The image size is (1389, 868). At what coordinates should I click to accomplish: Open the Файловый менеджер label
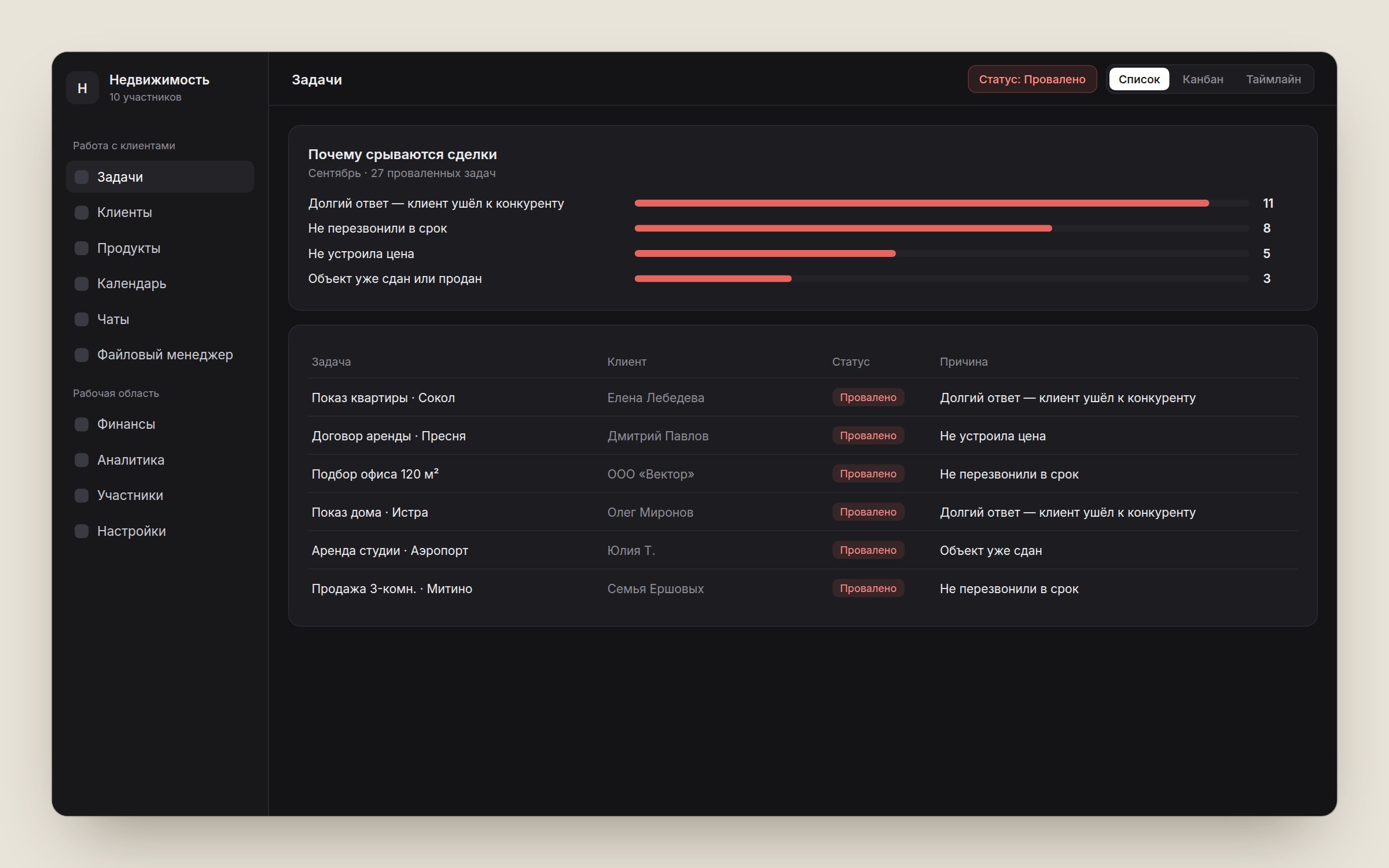(x=165, y=355)
